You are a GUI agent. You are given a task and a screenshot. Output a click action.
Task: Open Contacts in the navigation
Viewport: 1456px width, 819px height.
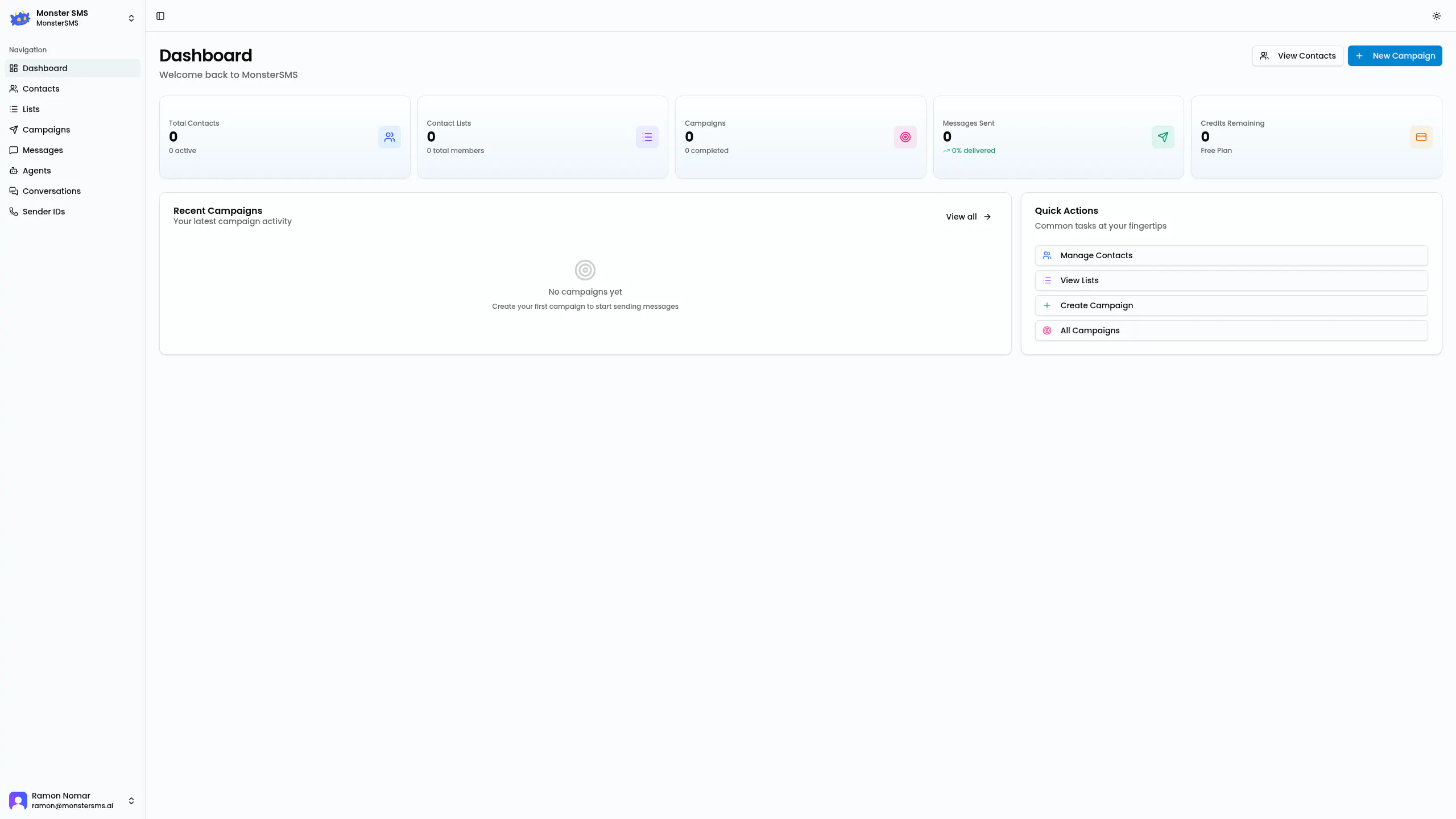pyautogui.click(x=72, y=89)
